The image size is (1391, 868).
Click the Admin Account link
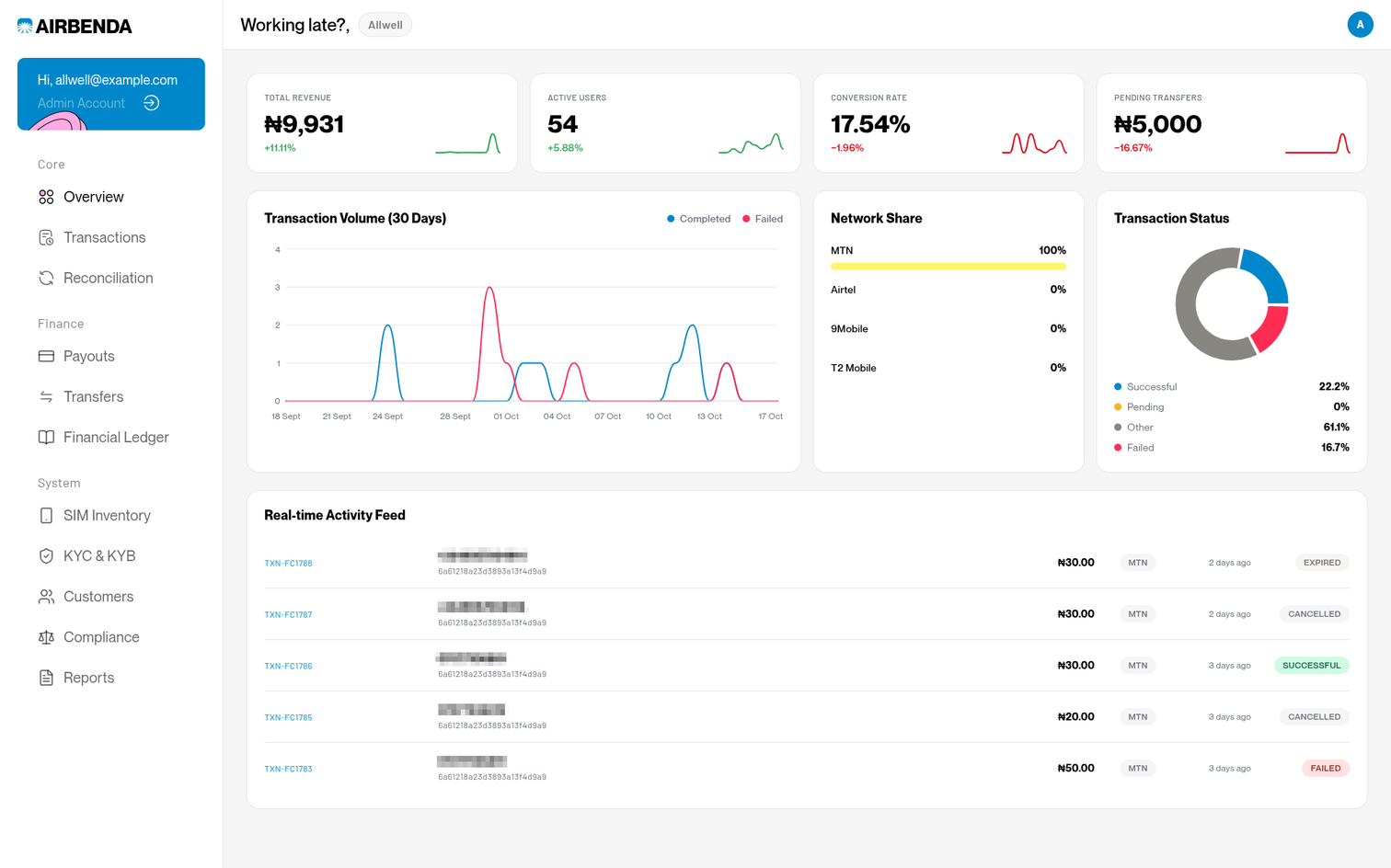click(x=81, y=103)
